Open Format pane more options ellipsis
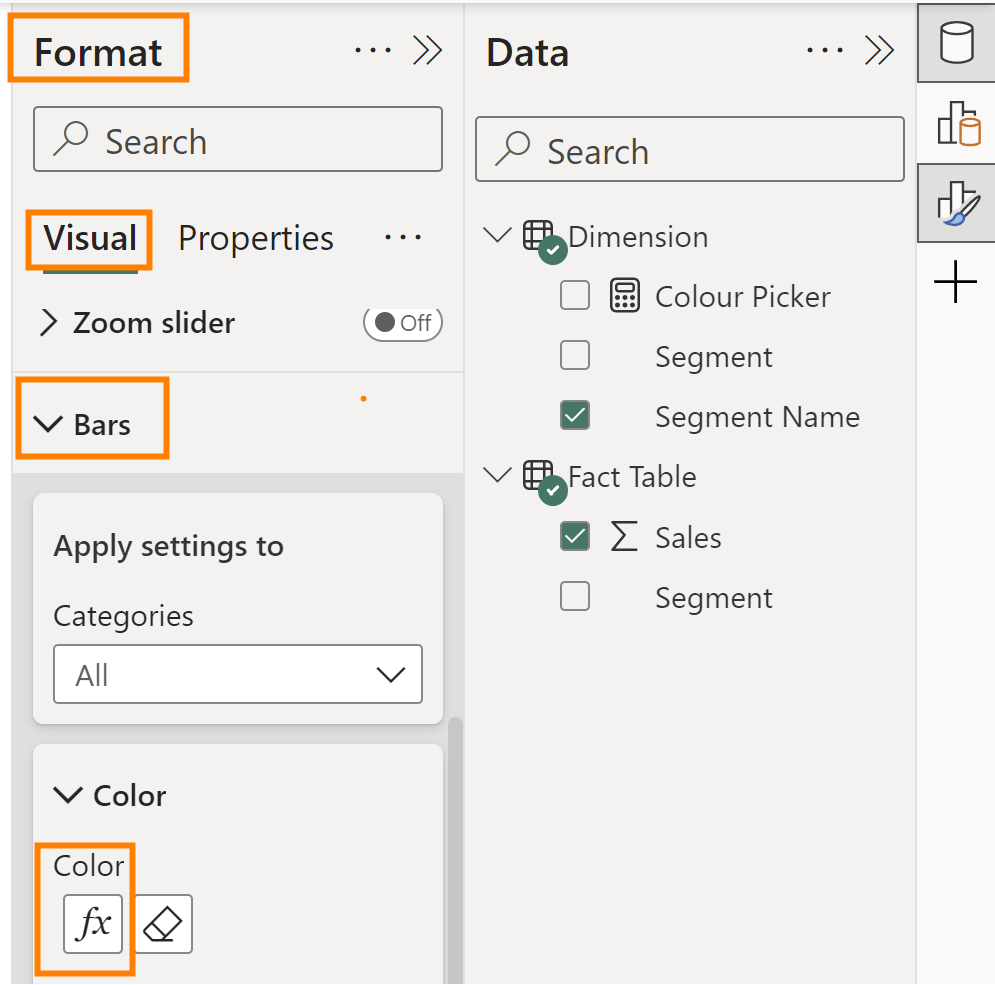 373,51
